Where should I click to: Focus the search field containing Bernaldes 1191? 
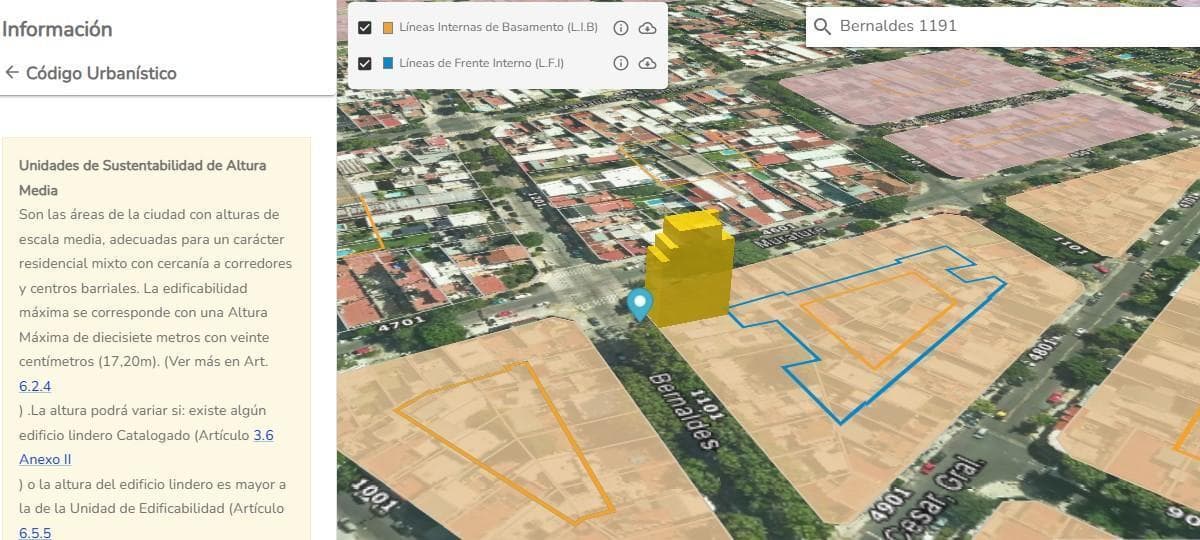pyautogui.click(x=1000, y=27)
